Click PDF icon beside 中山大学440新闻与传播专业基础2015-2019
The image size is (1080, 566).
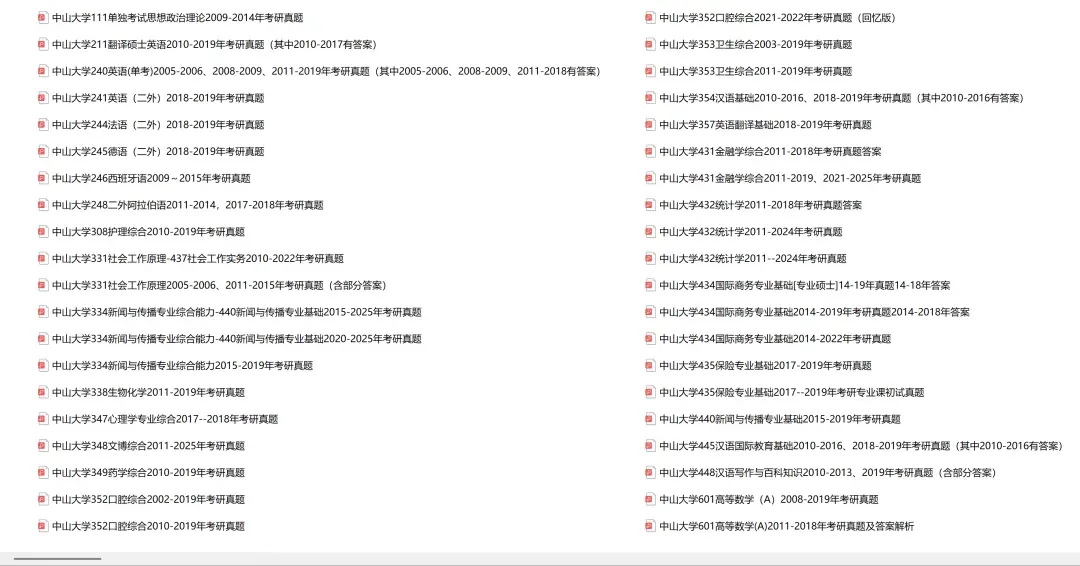[x=650, y=419]
